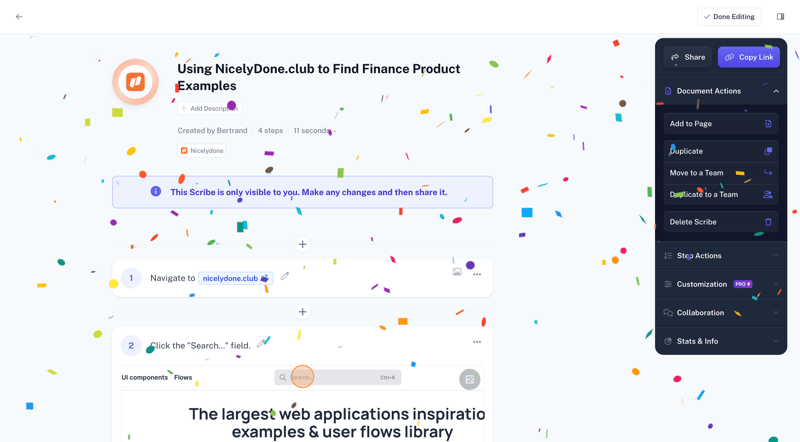
Task: Collapse the Document Actions section
Action: [x=775, y=91]
